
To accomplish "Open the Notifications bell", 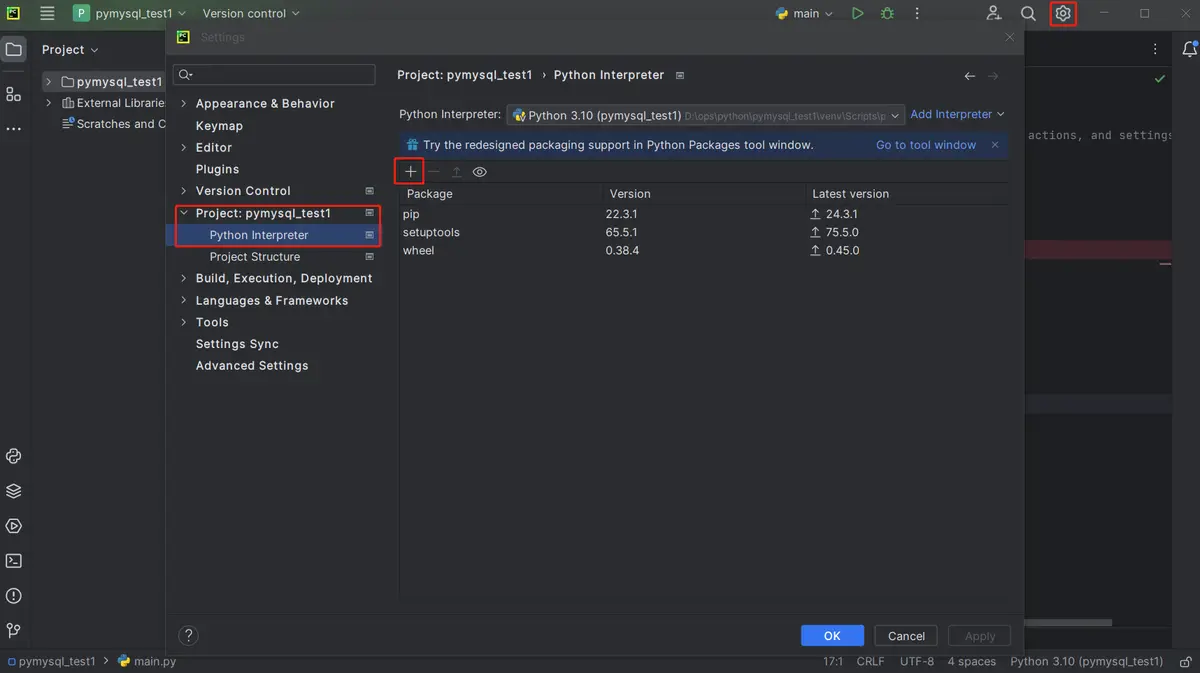I will (x=1189, y=49).
